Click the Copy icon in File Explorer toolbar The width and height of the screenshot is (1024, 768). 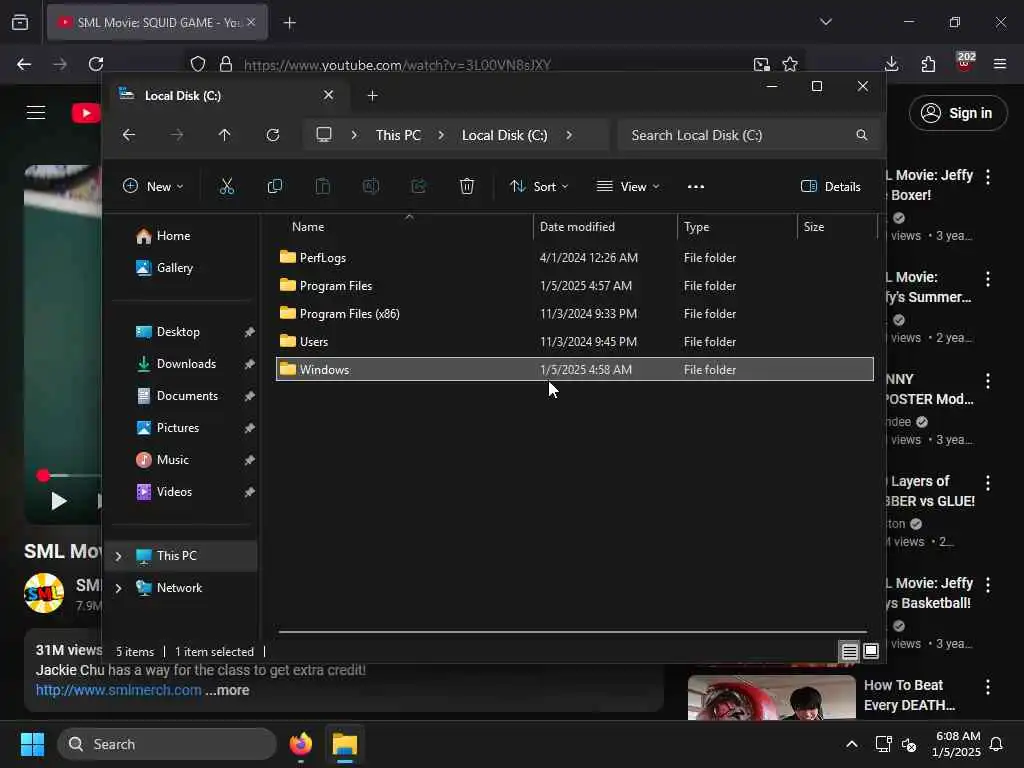(x=275, y=187)
